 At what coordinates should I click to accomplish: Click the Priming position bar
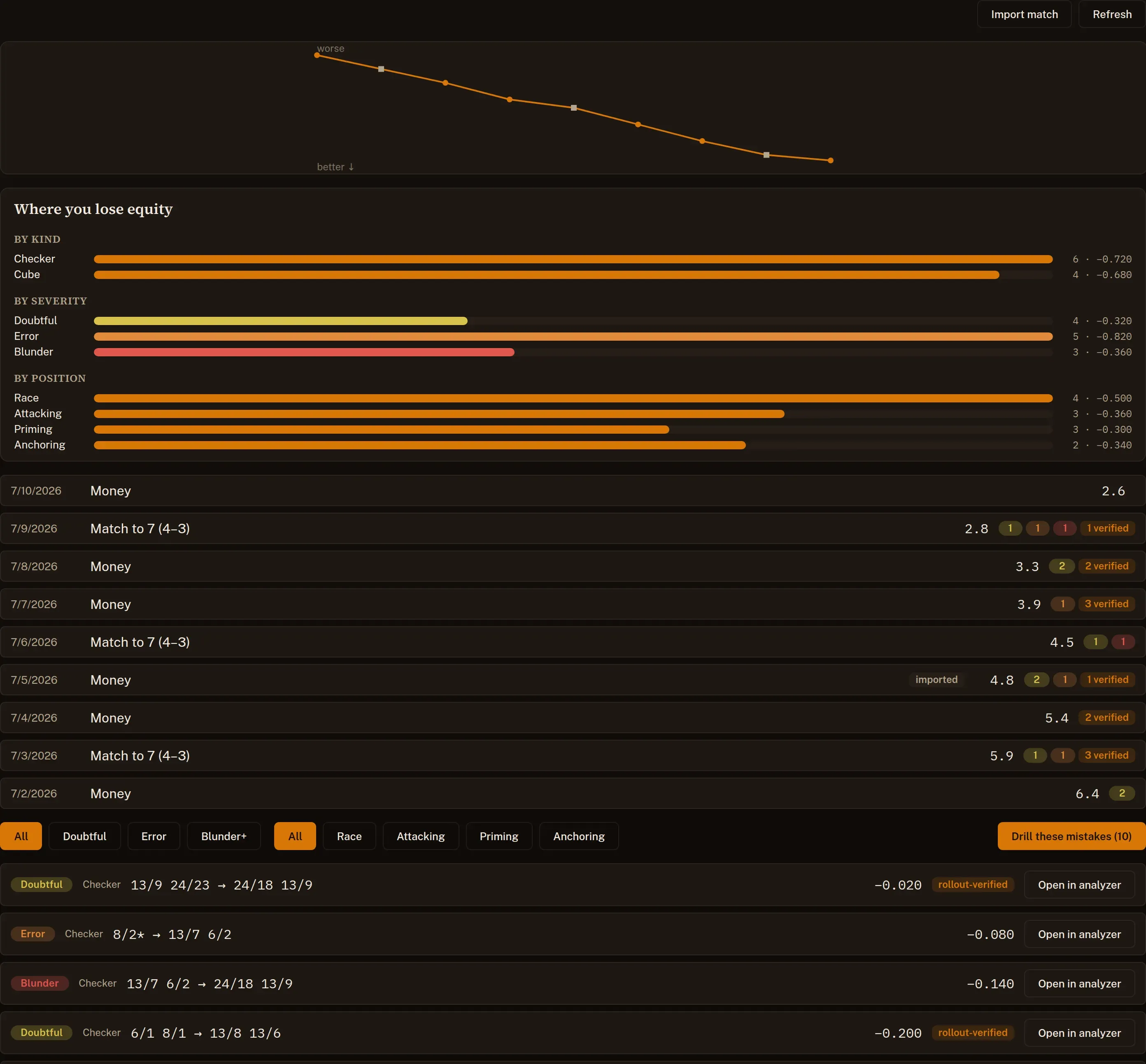click(381, 429)
